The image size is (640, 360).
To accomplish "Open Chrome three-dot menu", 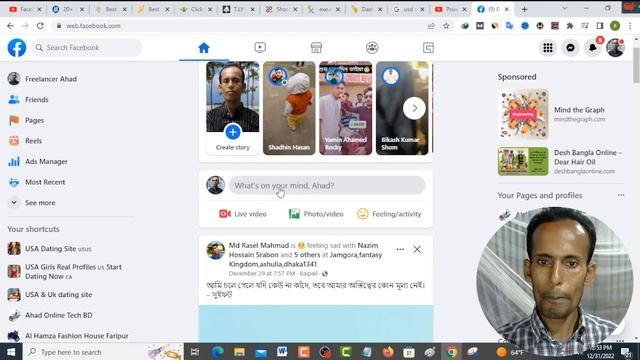I will (630, 26).
